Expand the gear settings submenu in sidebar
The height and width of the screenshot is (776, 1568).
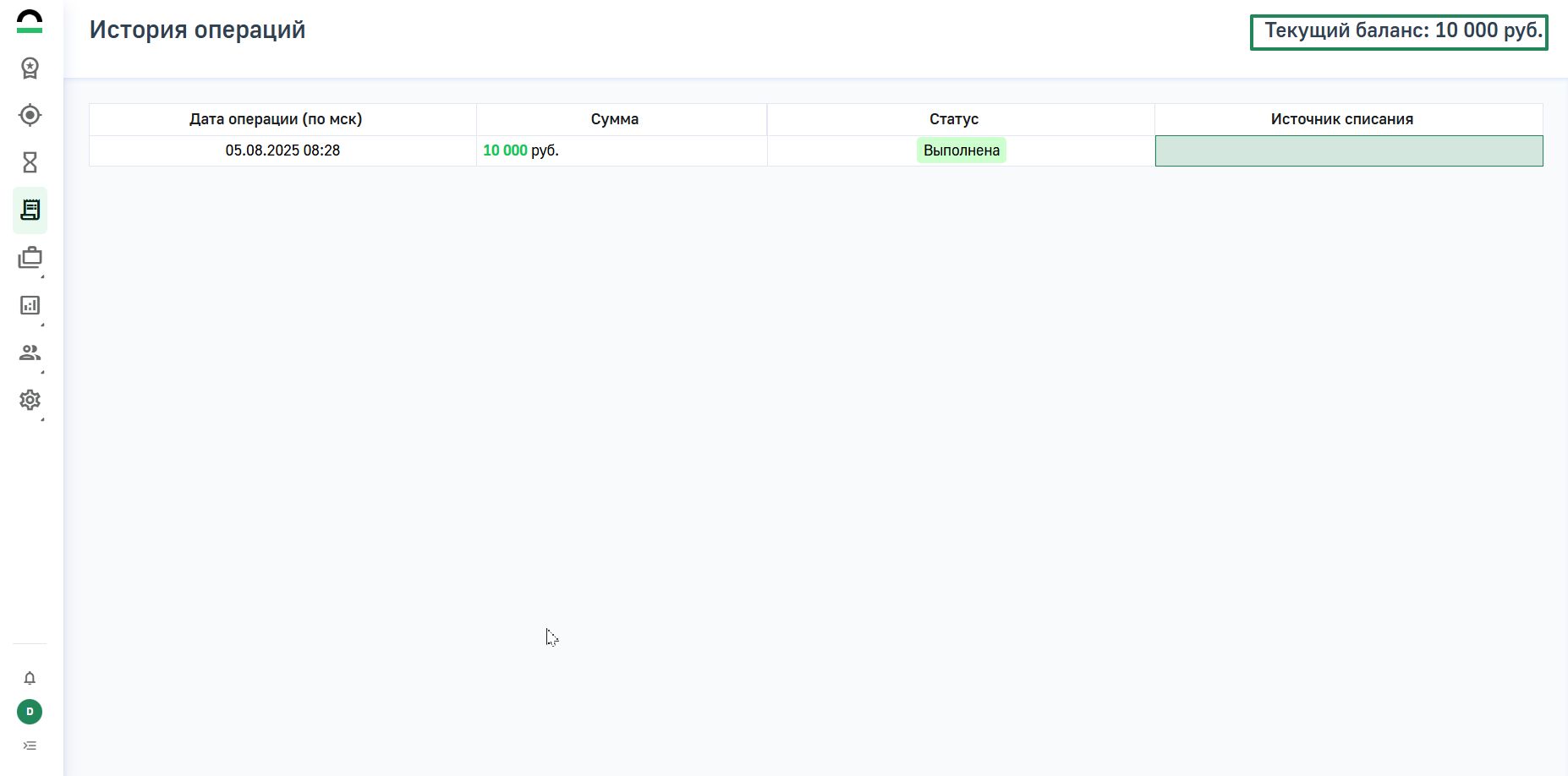point(30,400)
